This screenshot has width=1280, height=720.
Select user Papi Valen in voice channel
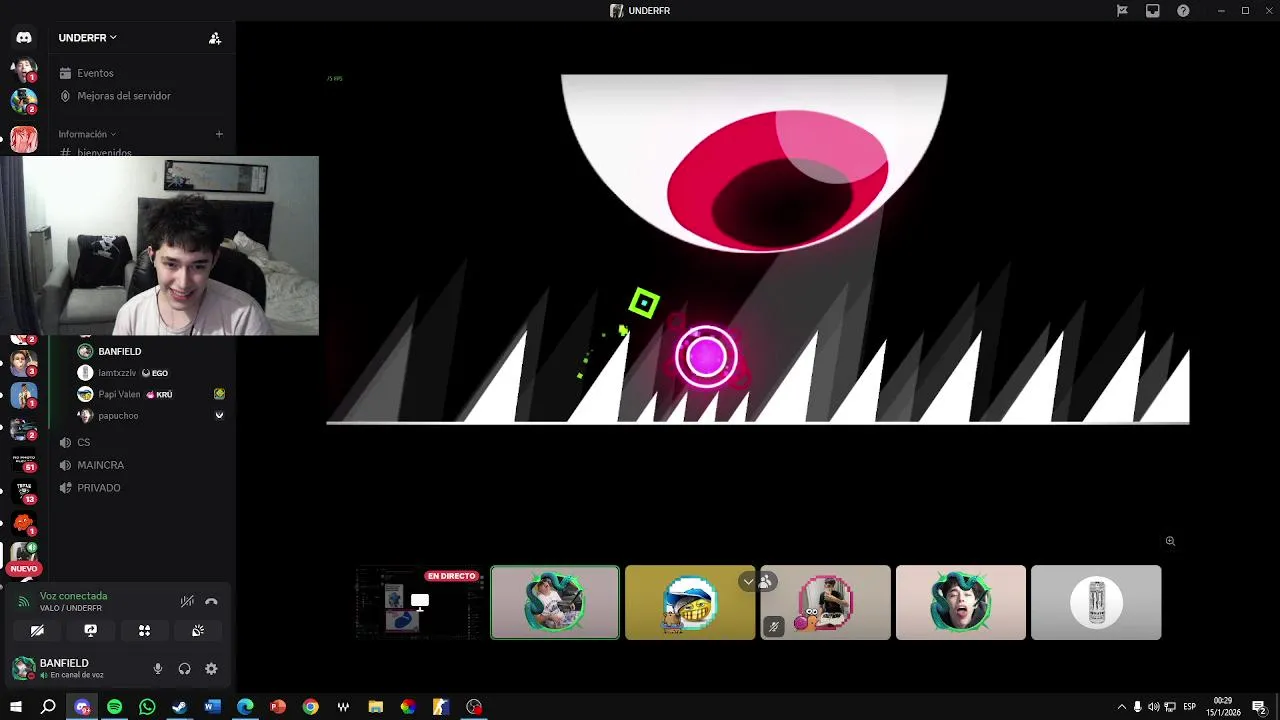[x=125, y=394]
